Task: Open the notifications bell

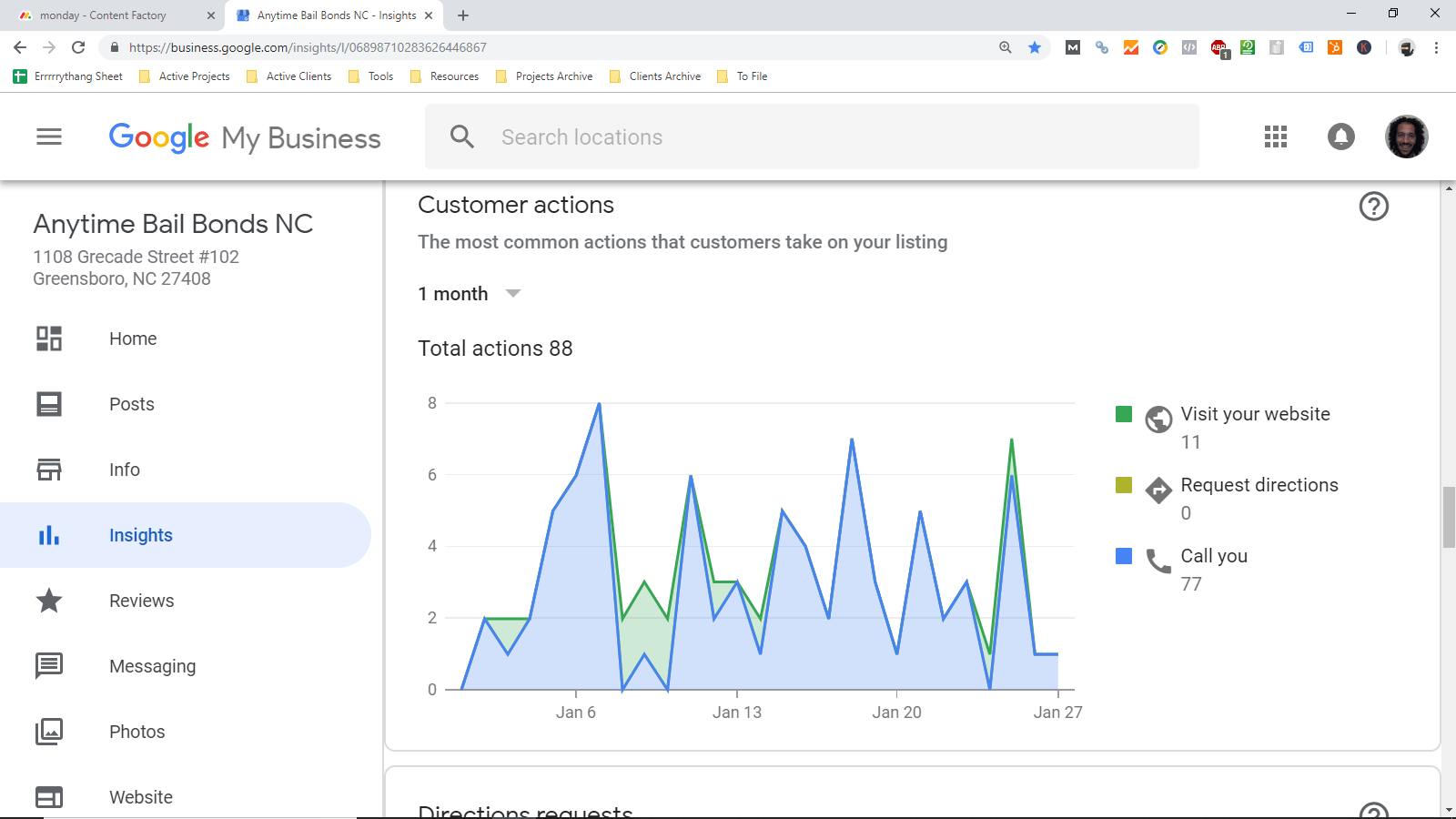Action: pyautogui.click(x=1340, y=136)
